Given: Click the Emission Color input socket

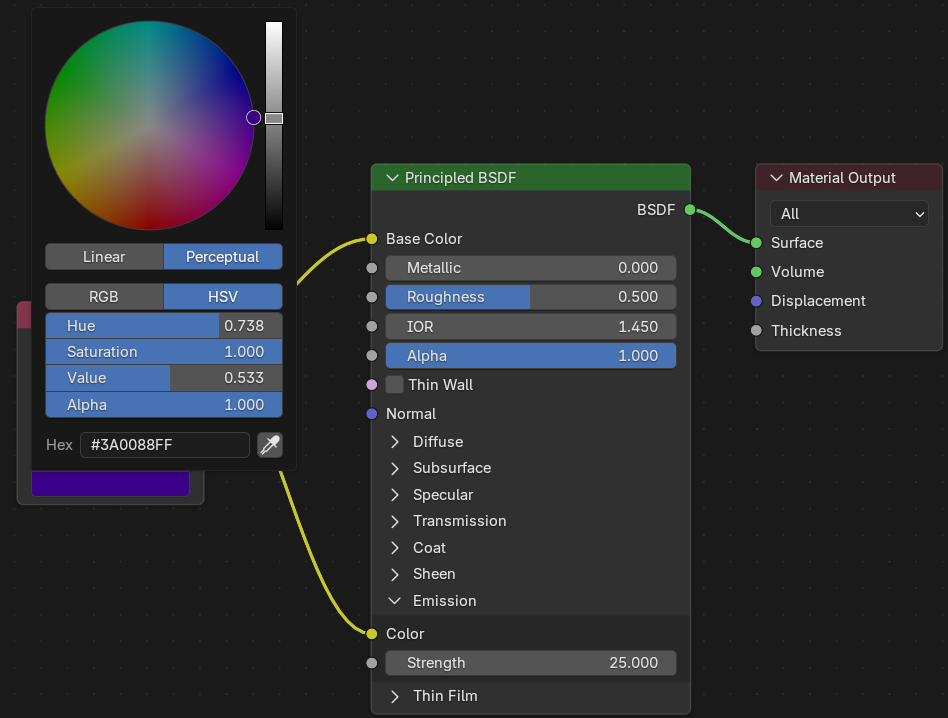Looking at the screenshot, I should pos(372,633).
